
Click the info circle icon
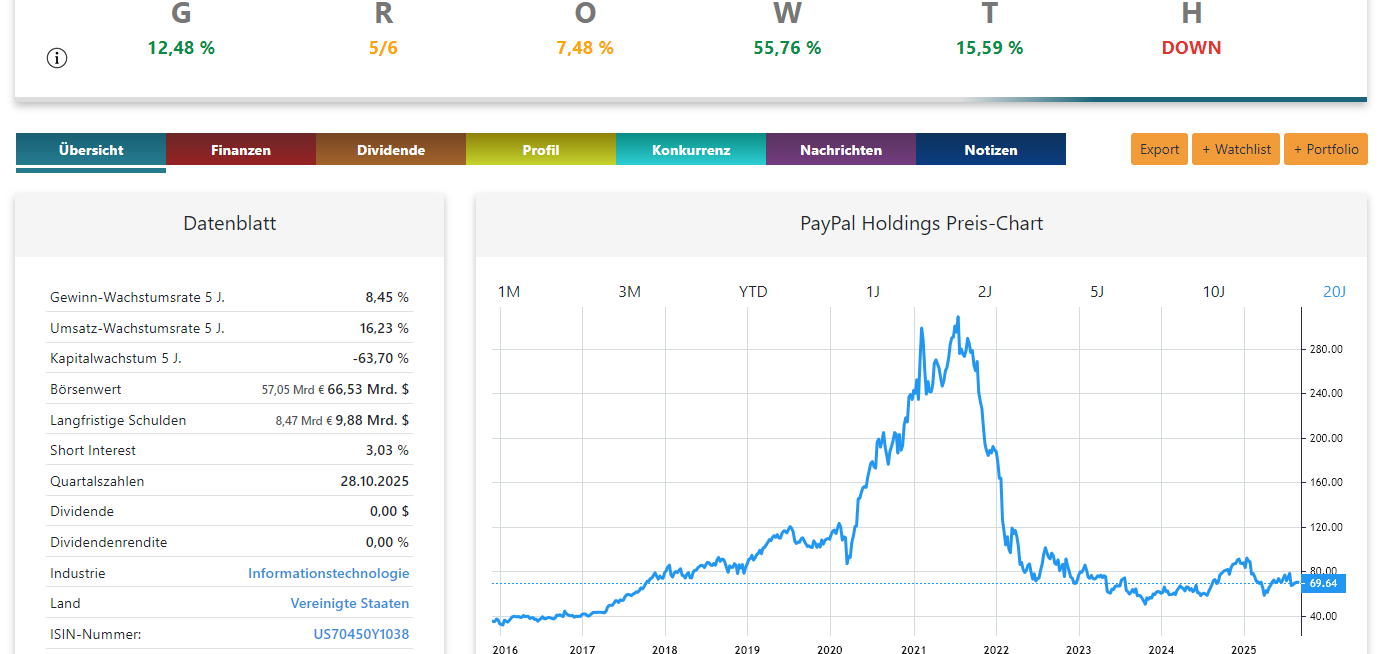57,58
